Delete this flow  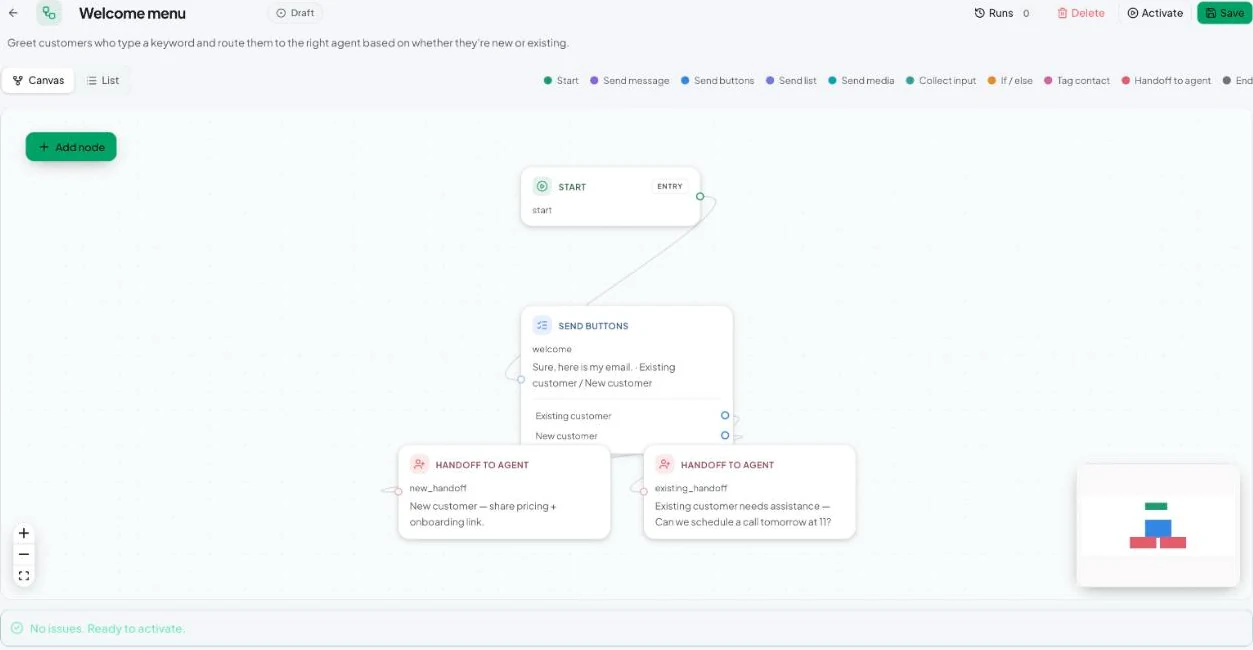[x=1081, y=13]
